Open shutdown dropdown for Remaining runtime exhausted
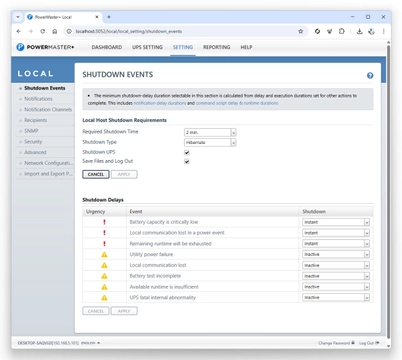The height and width of the screenshot is (360, 402). [x=336, y=244]
